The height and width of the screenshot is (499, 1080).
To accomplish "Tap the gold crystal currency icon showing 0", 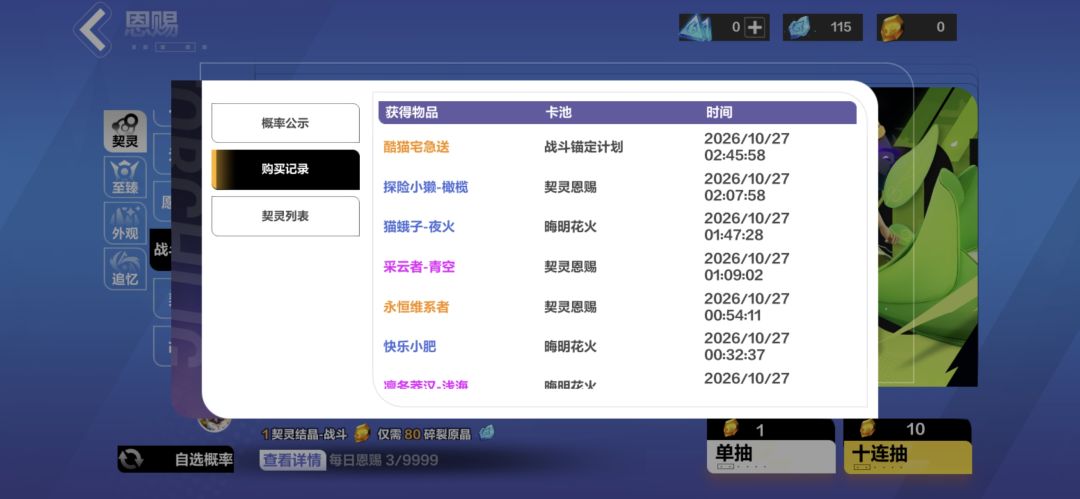I will point(891,28).
